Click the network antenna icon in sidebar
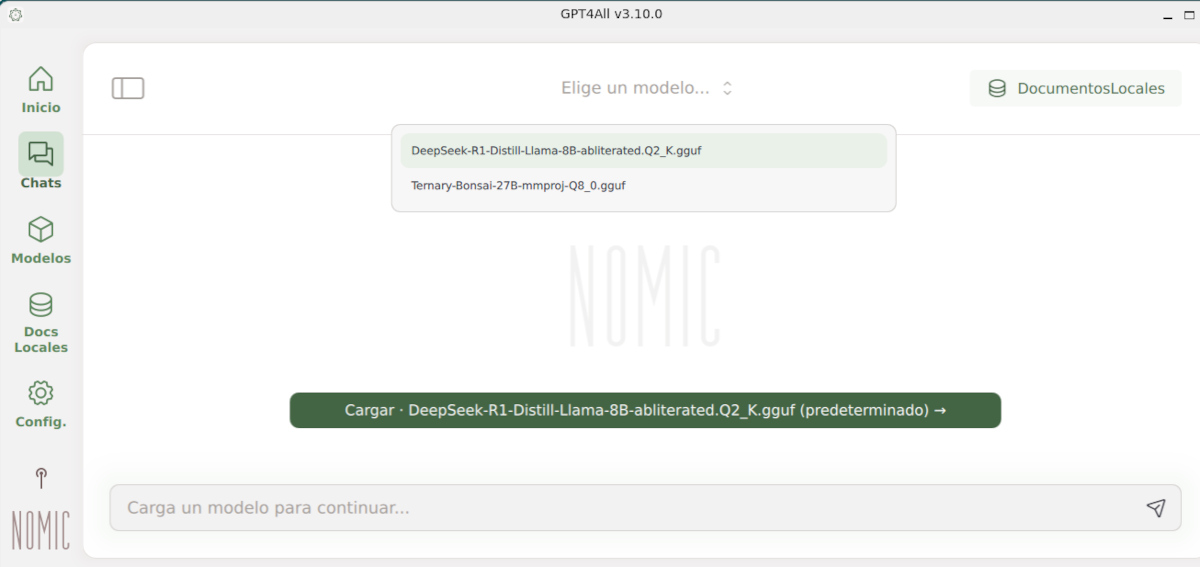 [41, 478]
